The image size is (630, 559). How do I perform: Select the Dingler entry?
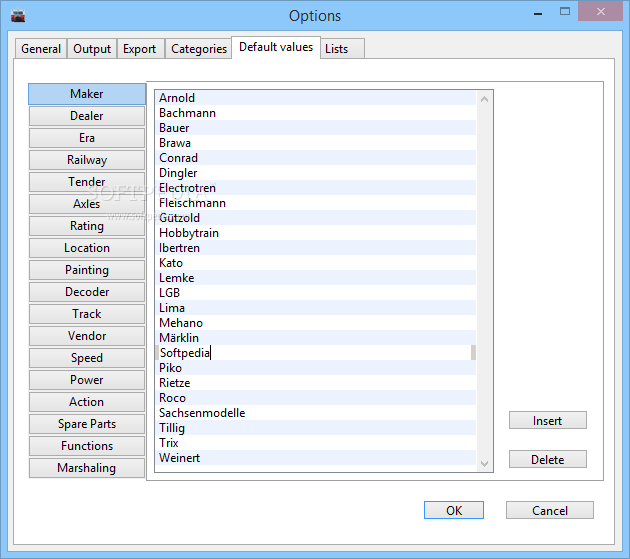click(x=316, y=173)
